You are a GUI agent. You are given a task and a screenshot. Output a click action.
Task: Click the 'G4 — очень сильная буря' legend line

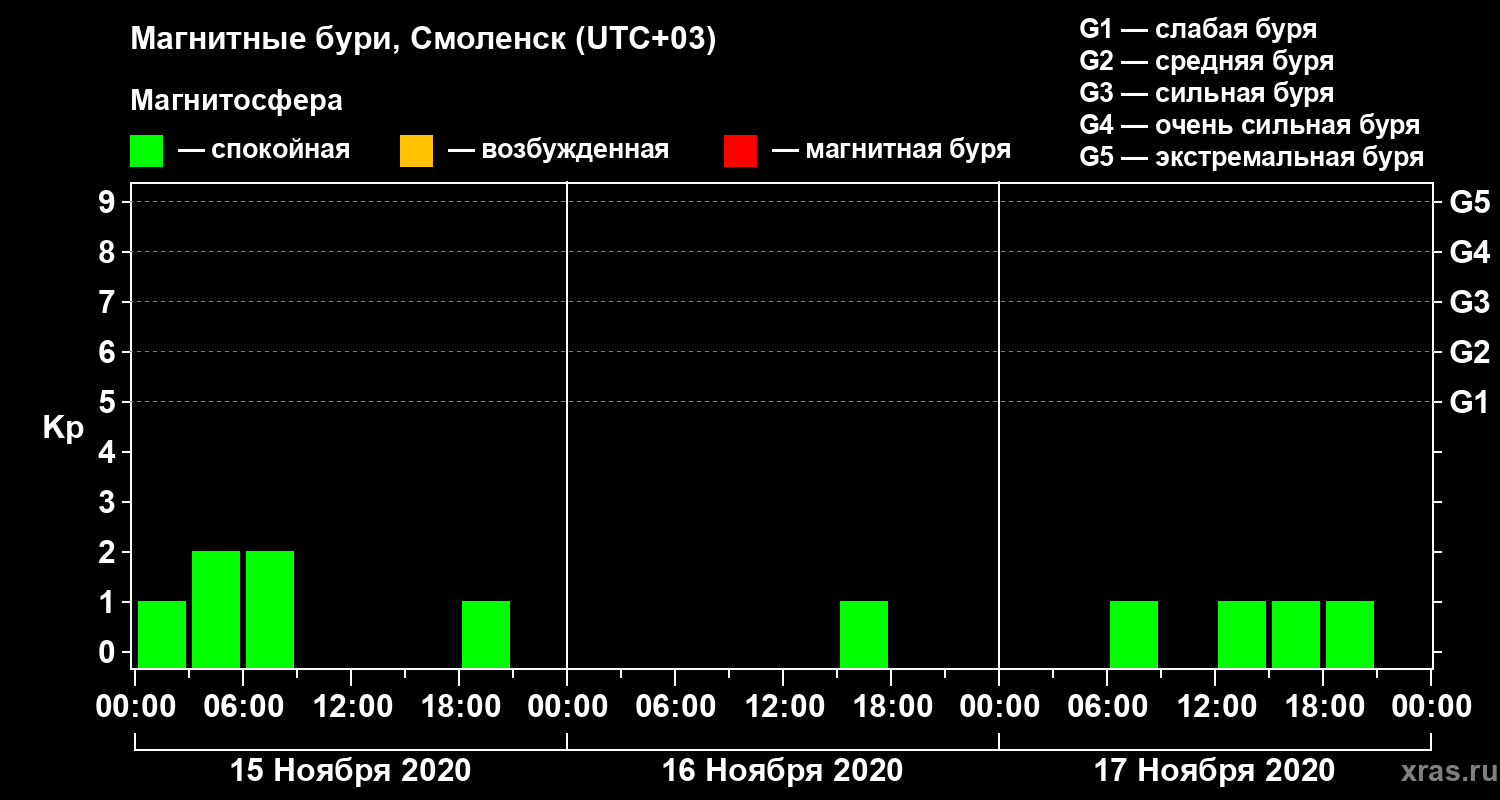tap(1250, 125)
